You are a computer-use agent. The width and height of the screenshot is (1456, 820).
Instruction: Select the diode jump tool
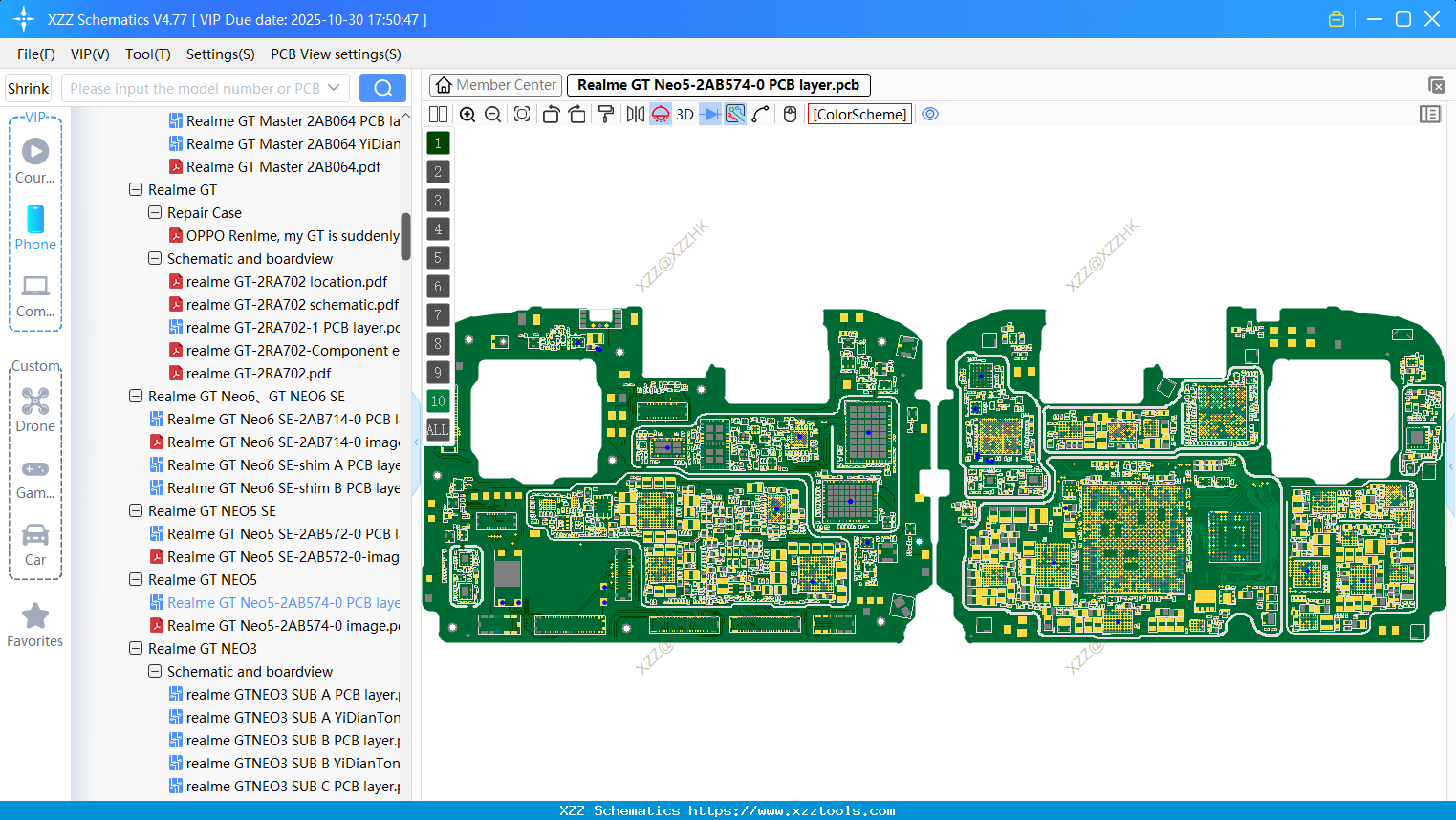(711, 114)
